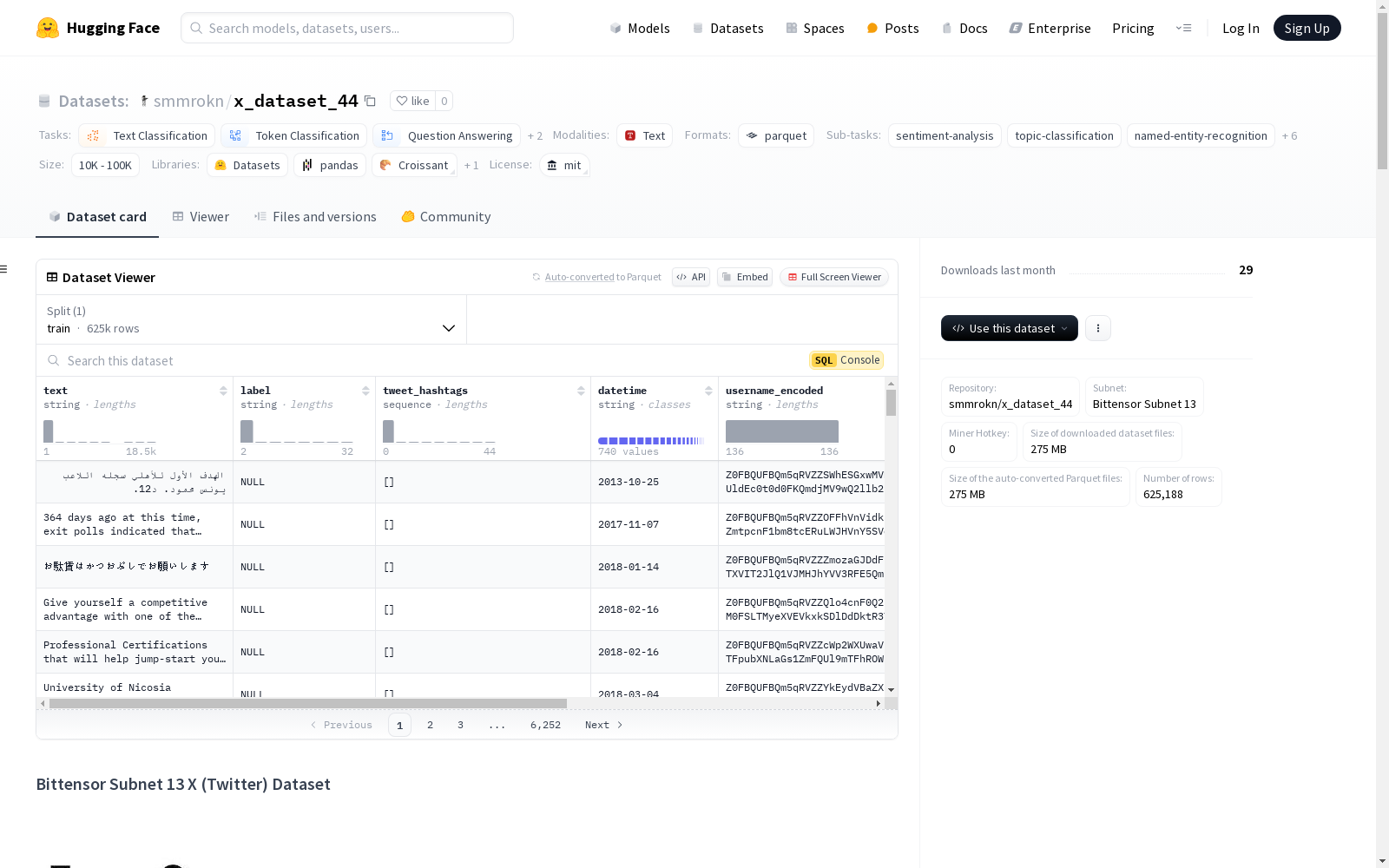
Task: Click the sentiment-analysis sub-task tag
Action: pyautogui.click(x=945, y=135)
